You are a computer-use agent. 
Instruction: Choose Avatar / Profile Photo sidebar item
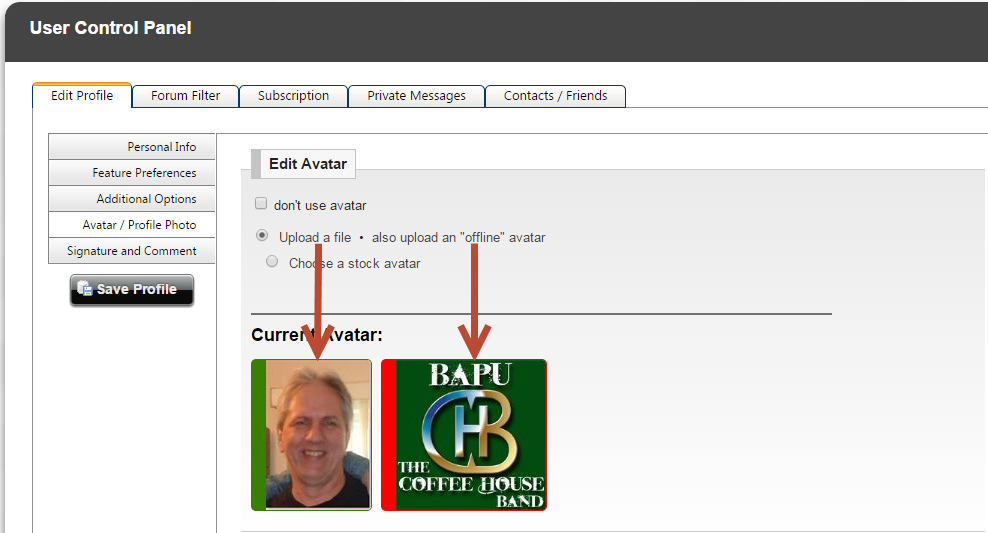132,225
